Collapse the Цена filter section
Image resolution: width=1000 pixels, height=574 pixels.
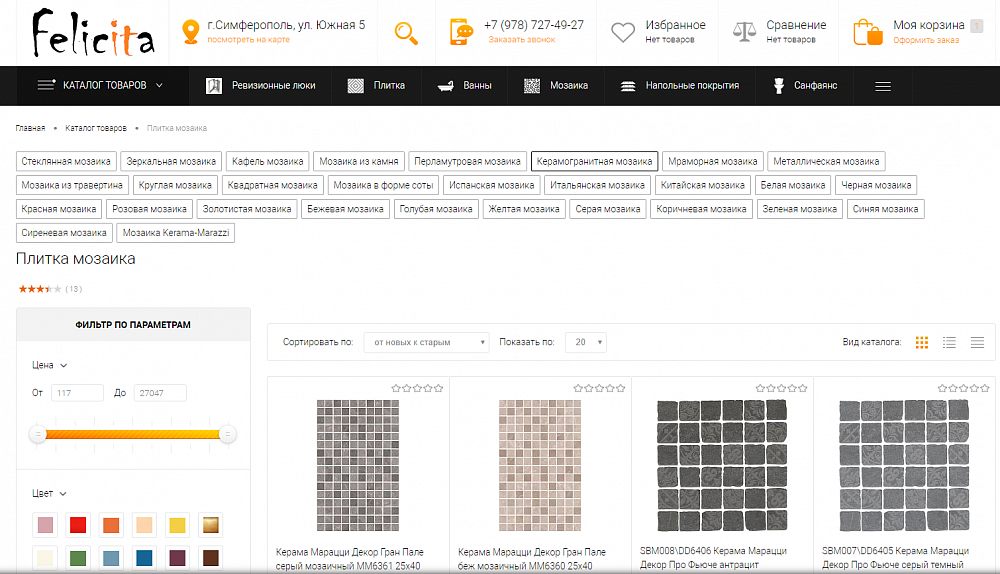(x=49, y=365)
